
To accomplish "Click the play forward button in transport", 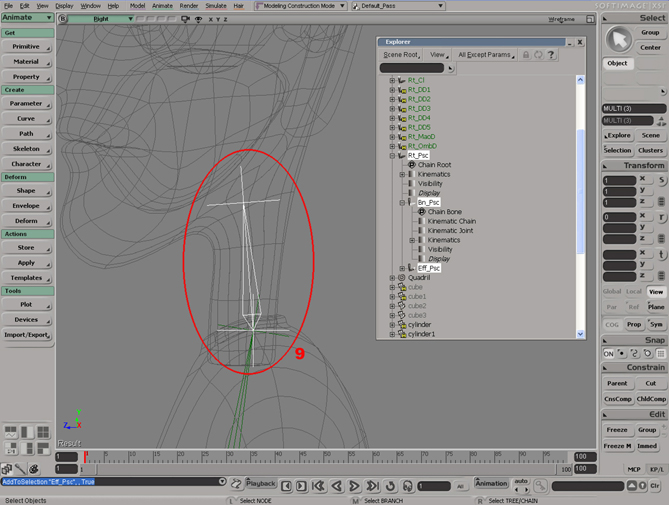I will 353,486.
